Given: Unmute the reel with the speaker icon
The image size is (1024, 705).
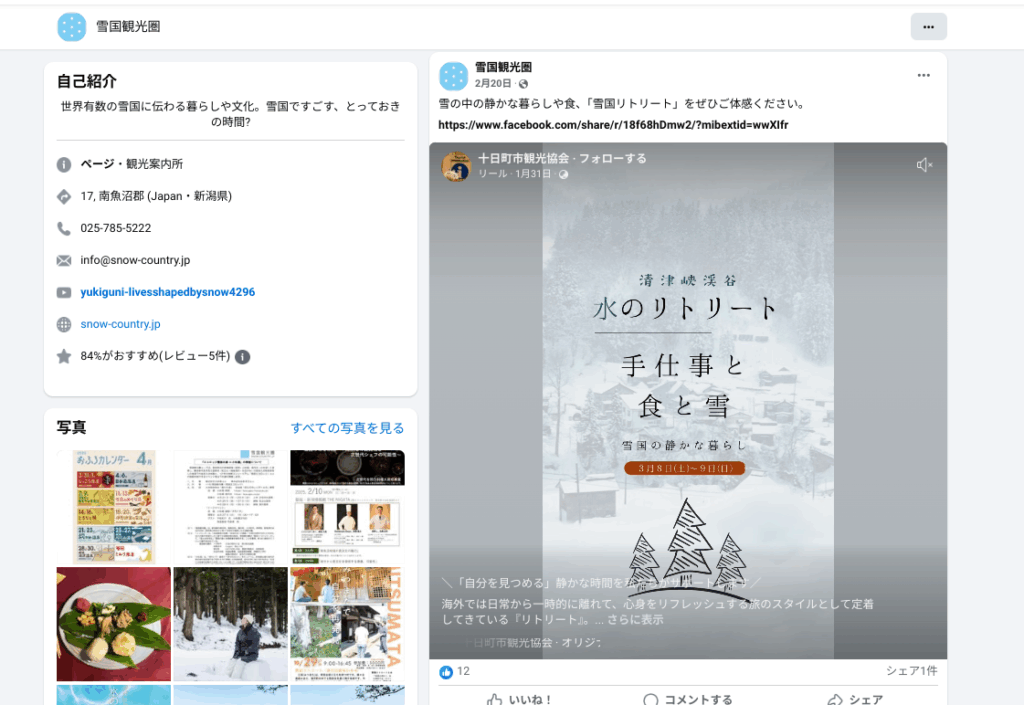Looking at the screenshot, I should (x=924, y=165).
